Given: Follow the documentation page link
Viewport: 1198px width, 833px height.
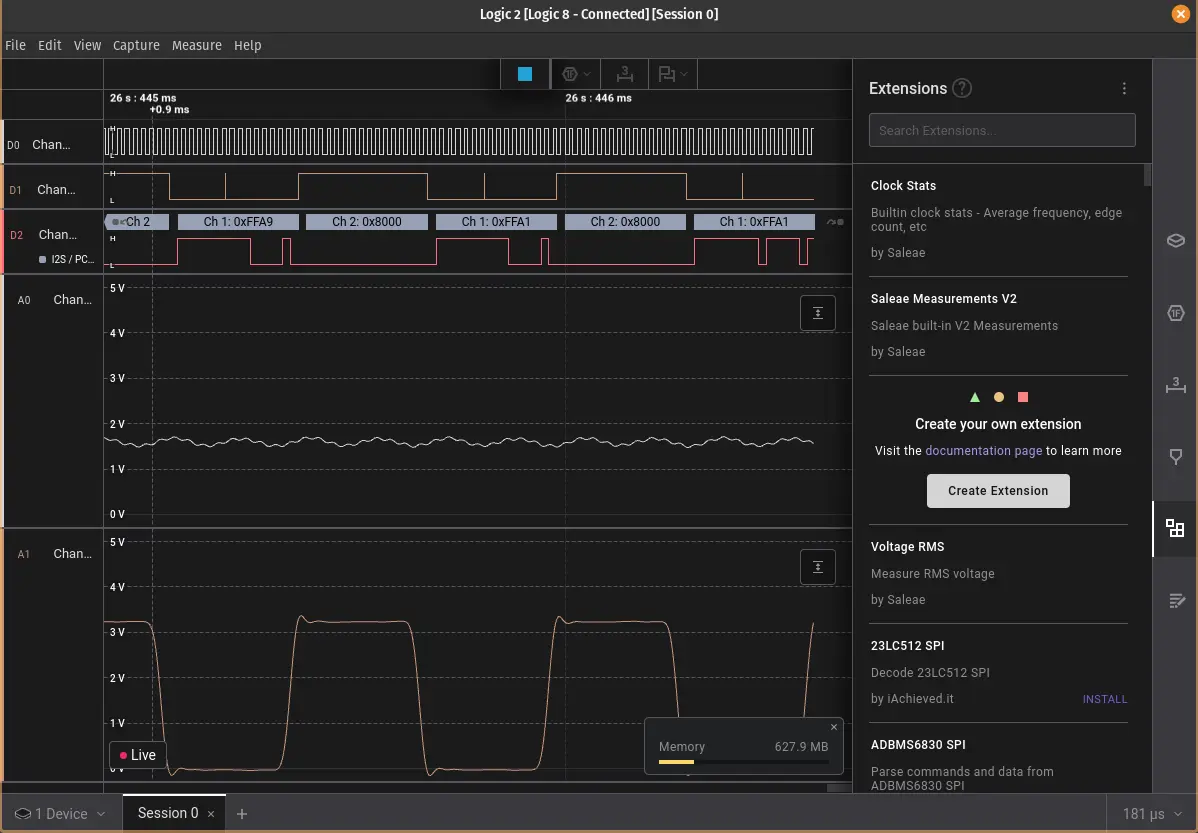Looking at the screenshot, I should (983, 451).
